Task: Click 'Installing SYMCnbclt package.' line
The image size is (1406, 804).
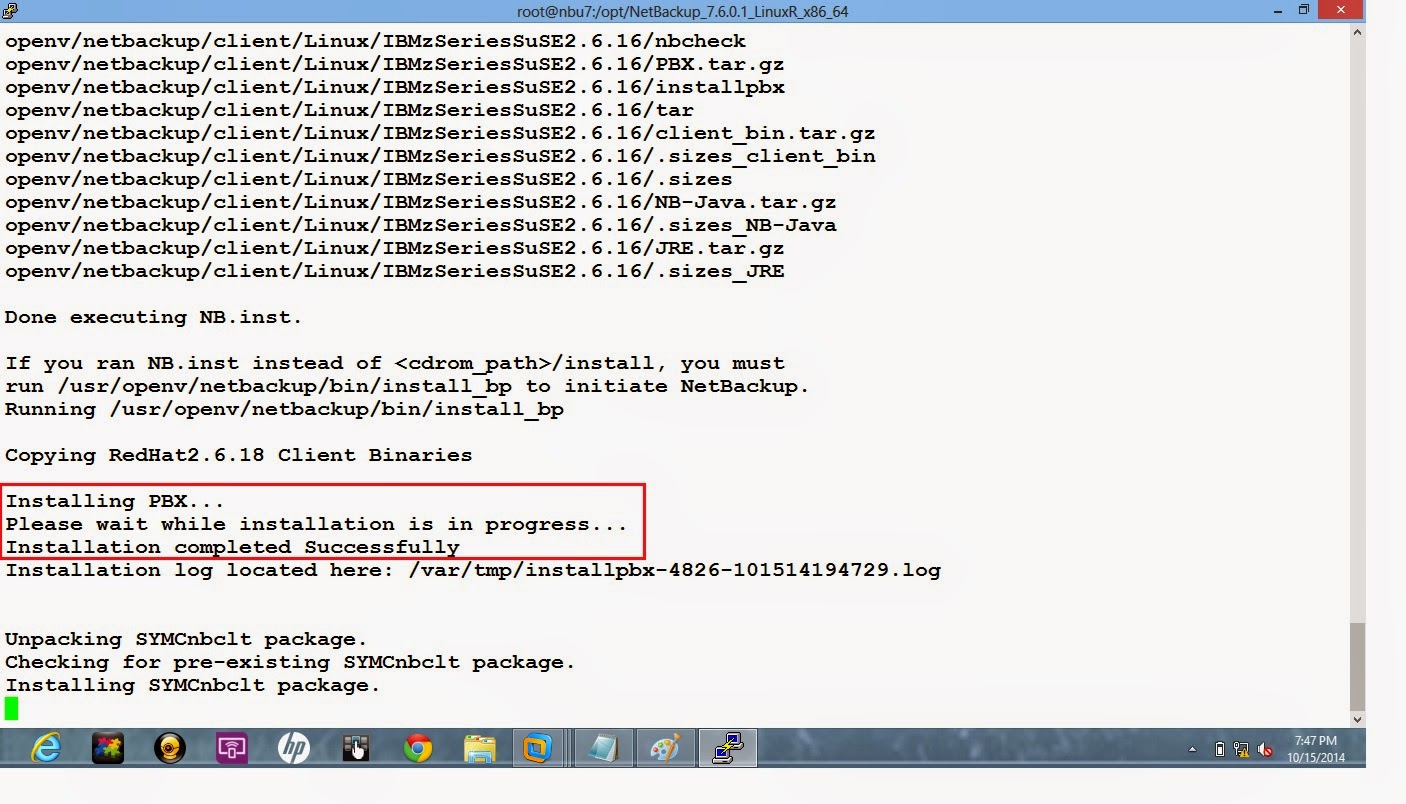Action: point(192,685)
